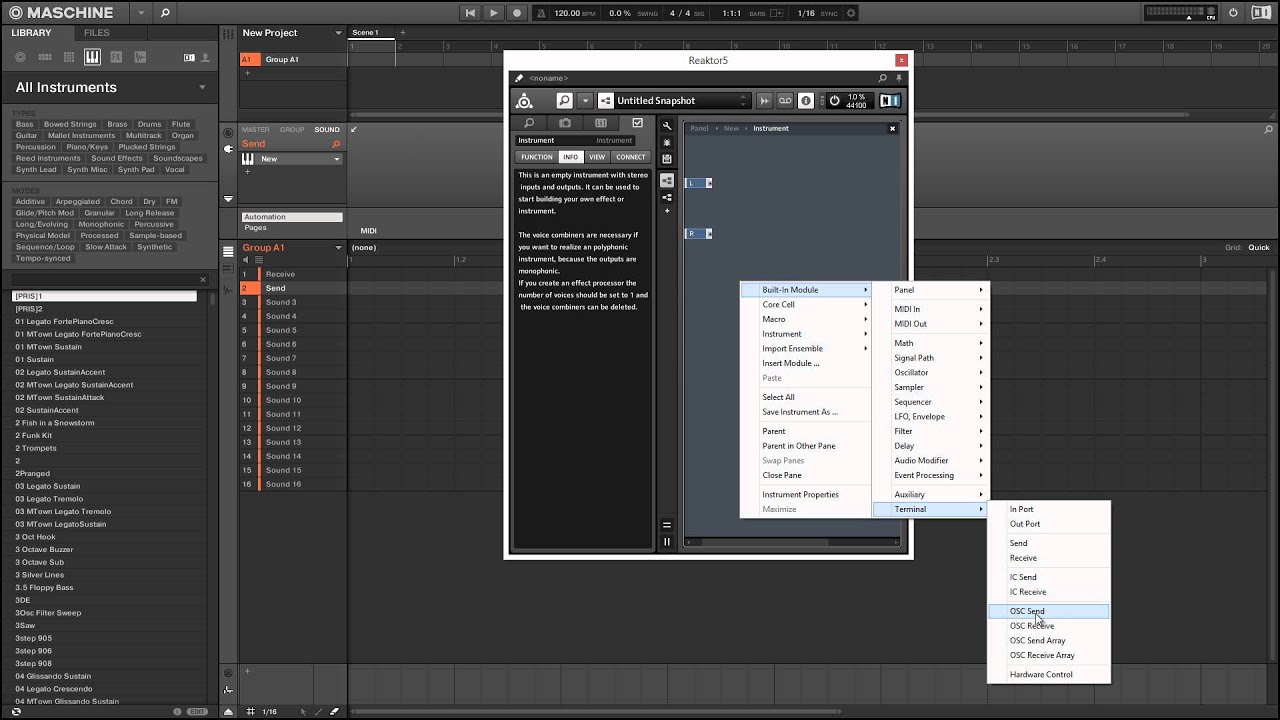The height and width of the screenshot is (720, 1280).
Task: Select the Sounds grid browser icon
Action: coord(68,57)
